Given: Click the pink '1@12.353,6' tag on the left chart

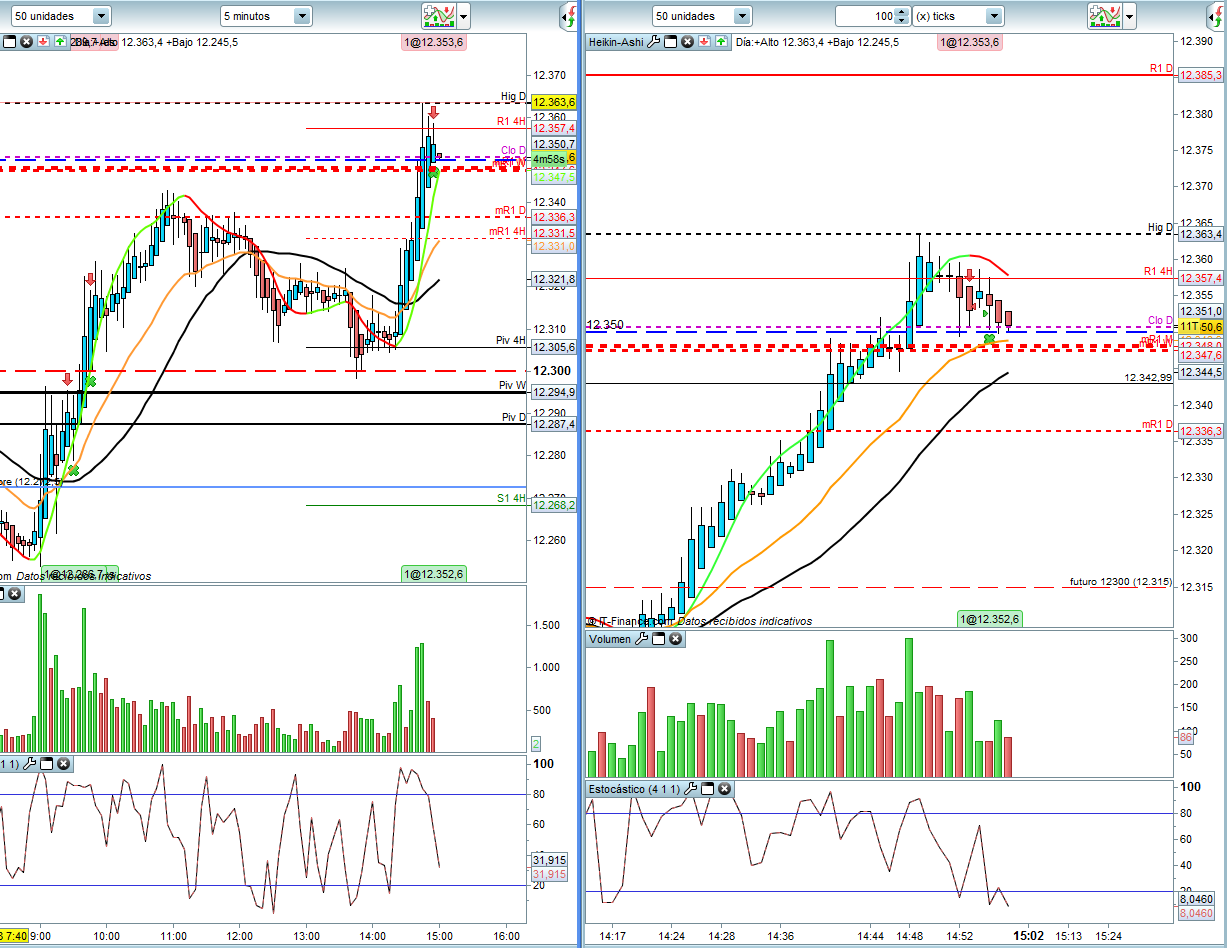Looking at the screenshot, I should point(434,42).
